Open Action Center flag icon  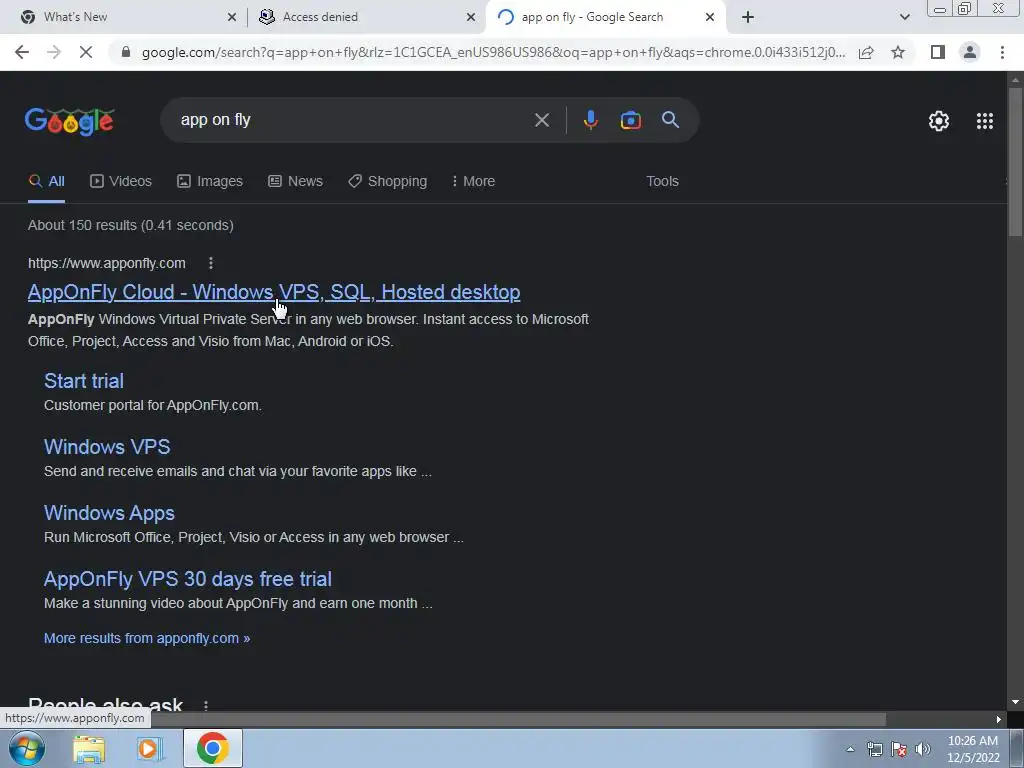click(x=899, y=749)
